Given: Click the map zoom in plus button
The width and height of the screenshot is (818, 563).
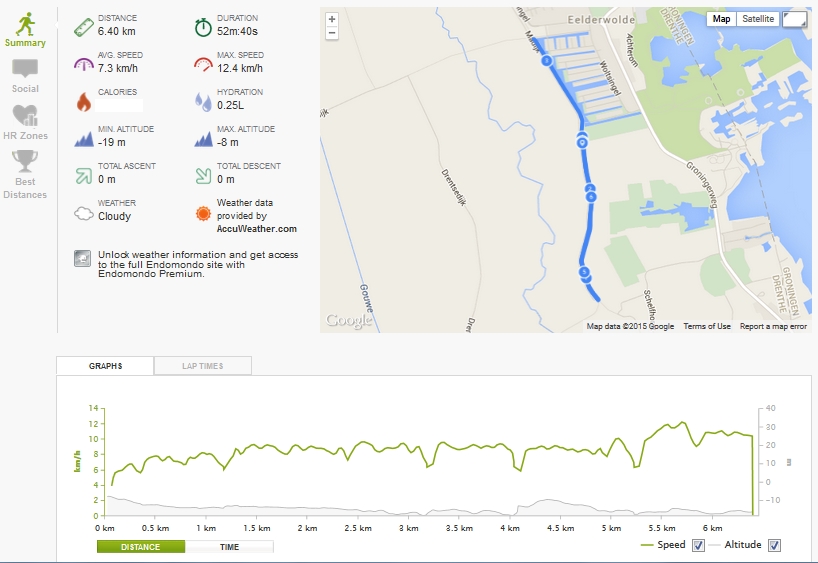Looking at the screenshot, I should pyautogui.click(x=332, y=19).
